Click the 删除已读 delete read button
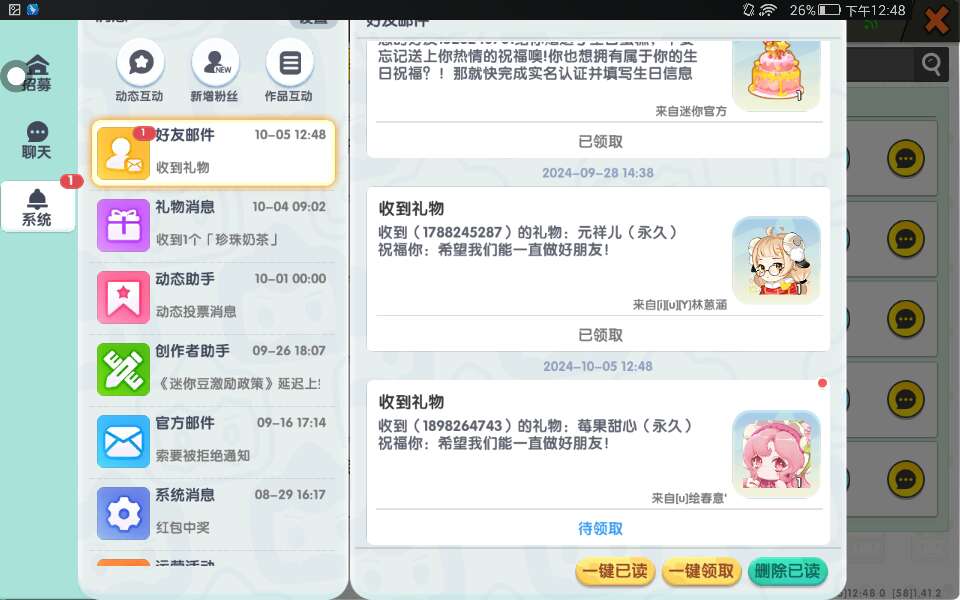960x600 pixels. 788,571
